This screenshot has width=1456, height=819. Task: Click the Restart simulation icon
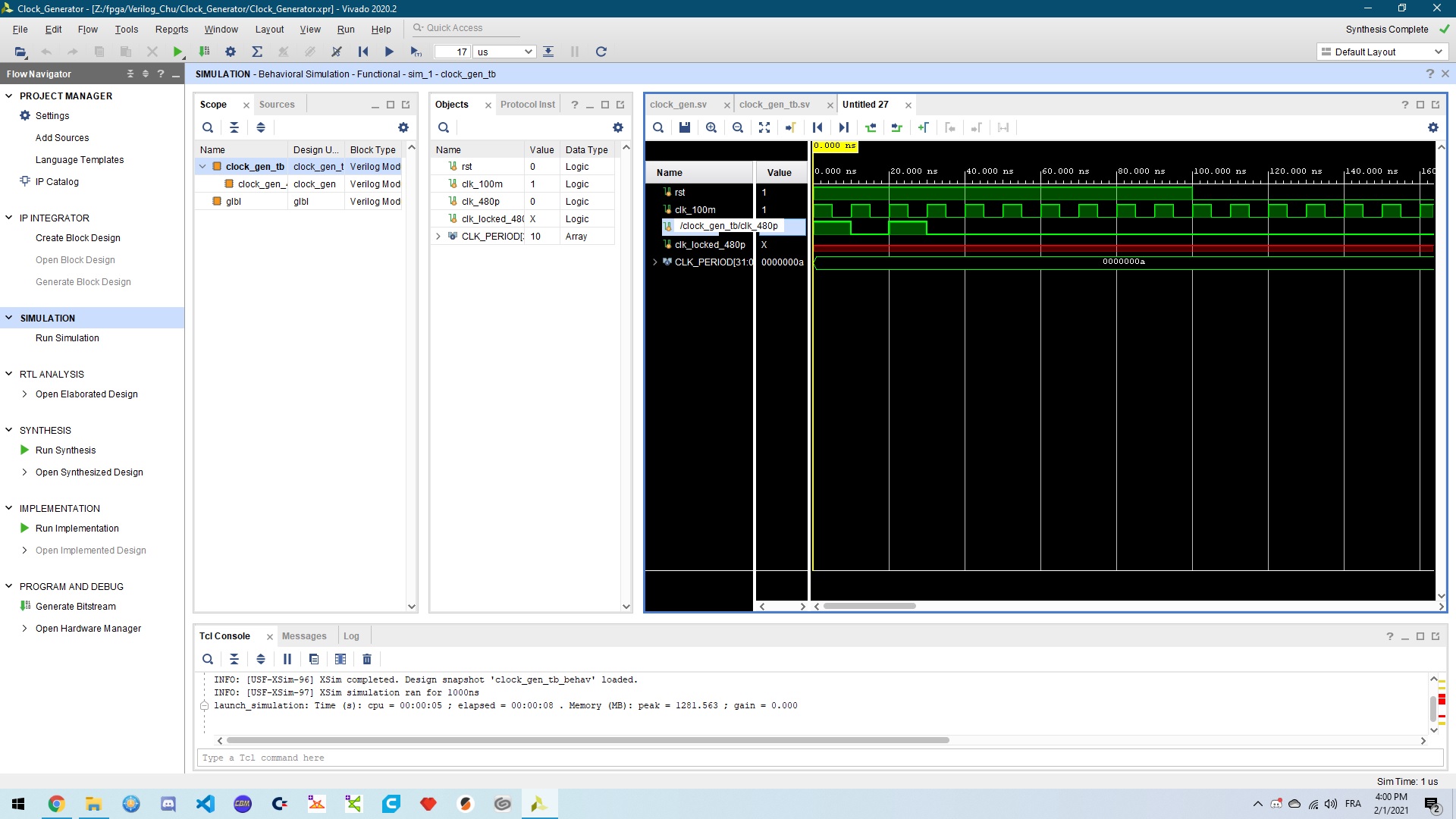363,52
